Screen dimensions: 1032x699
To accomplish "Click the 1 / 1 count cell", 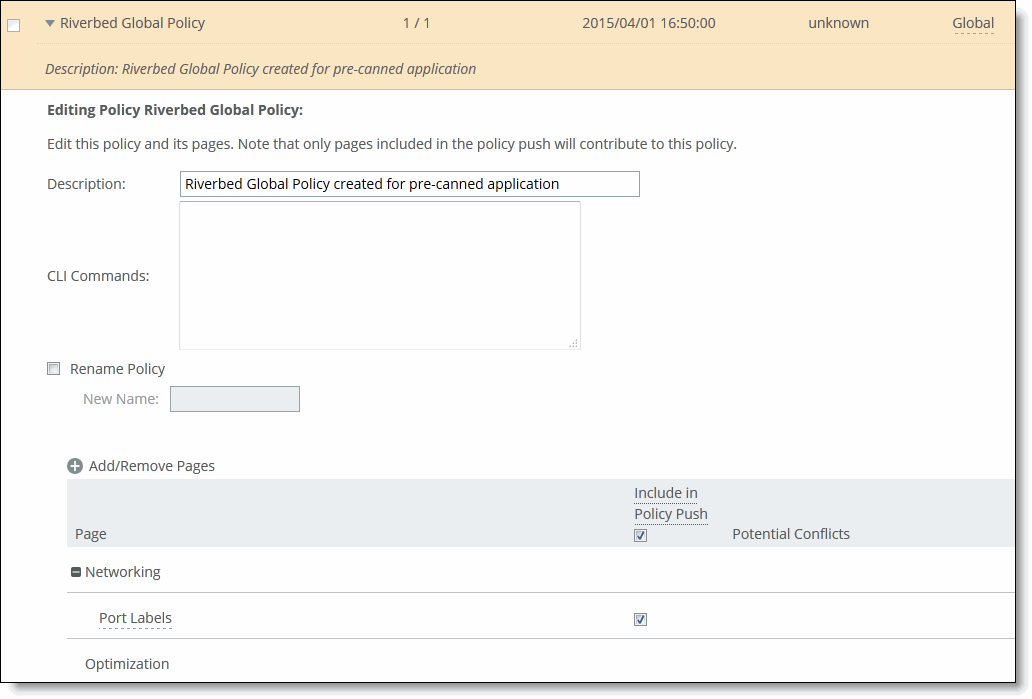I will [x=416, y=23].
